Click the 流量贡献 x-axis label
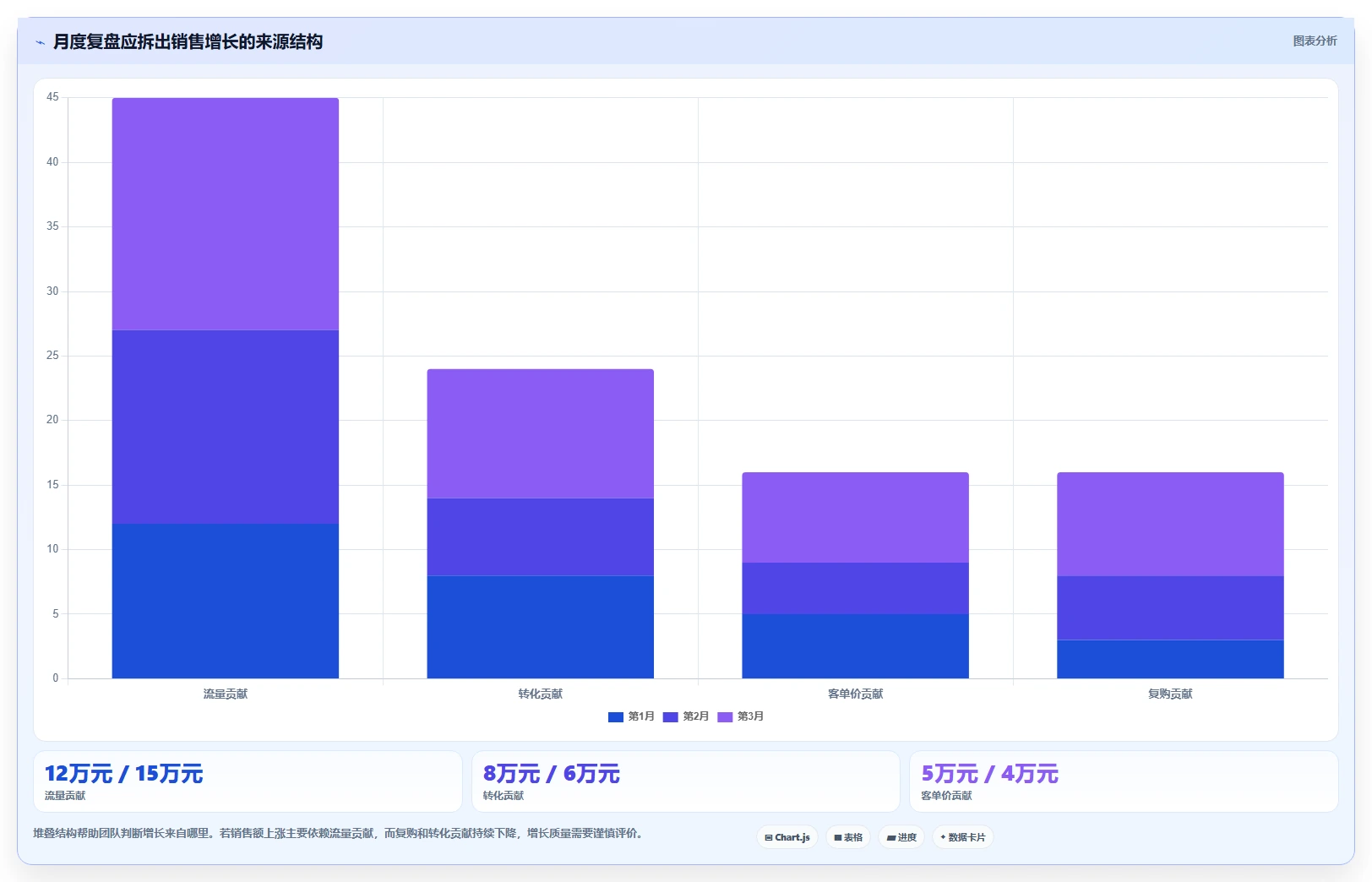 [x=226, y=694]
